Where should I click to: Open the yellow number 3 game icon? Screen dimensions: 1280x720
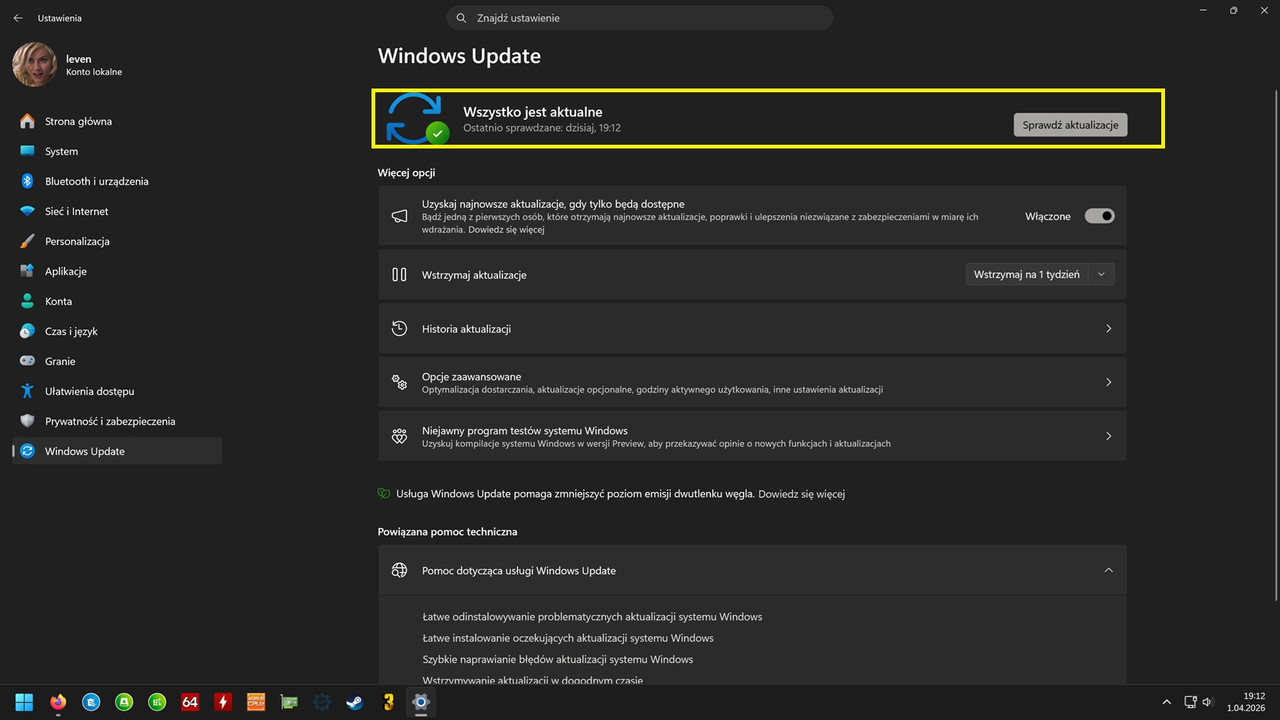tap(388, 702)
